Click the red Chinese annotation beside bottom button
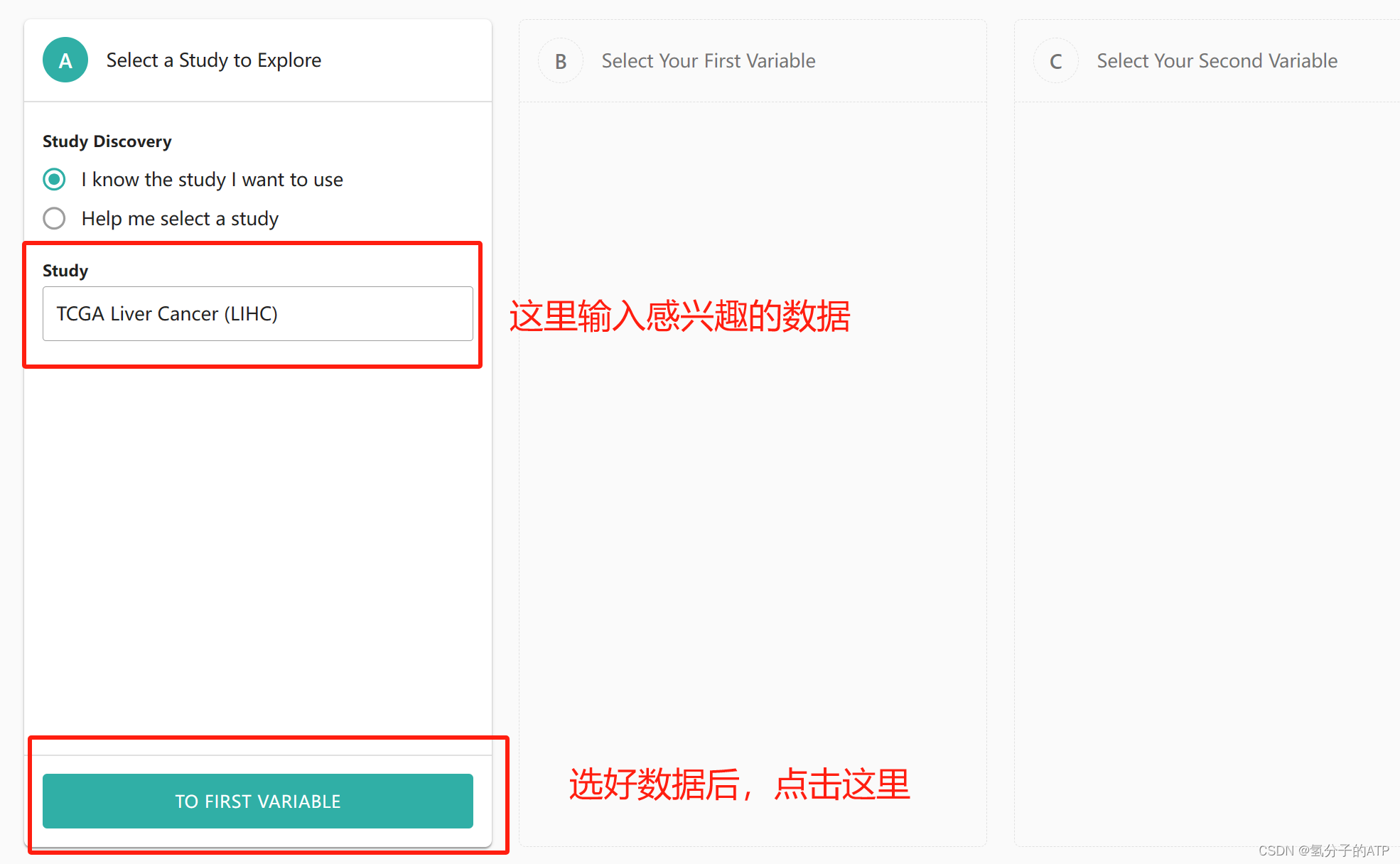 pos(739,785)
